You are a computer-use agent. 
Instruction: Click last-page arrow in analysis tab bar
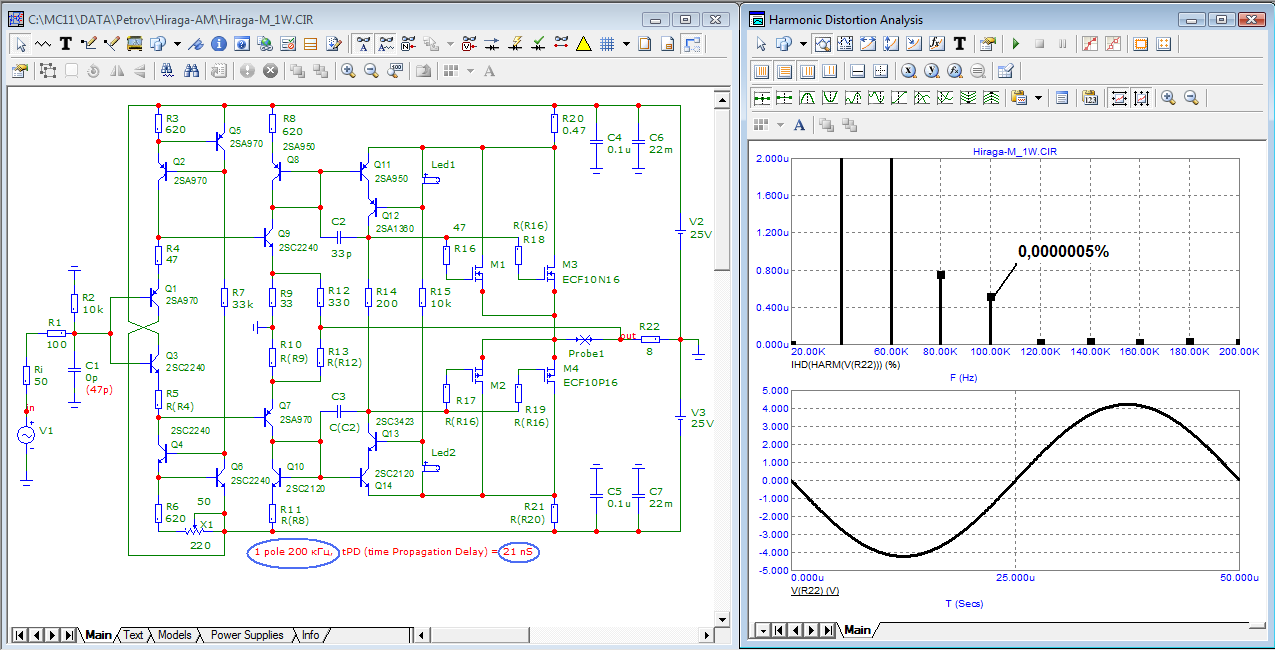click(829, 630)
